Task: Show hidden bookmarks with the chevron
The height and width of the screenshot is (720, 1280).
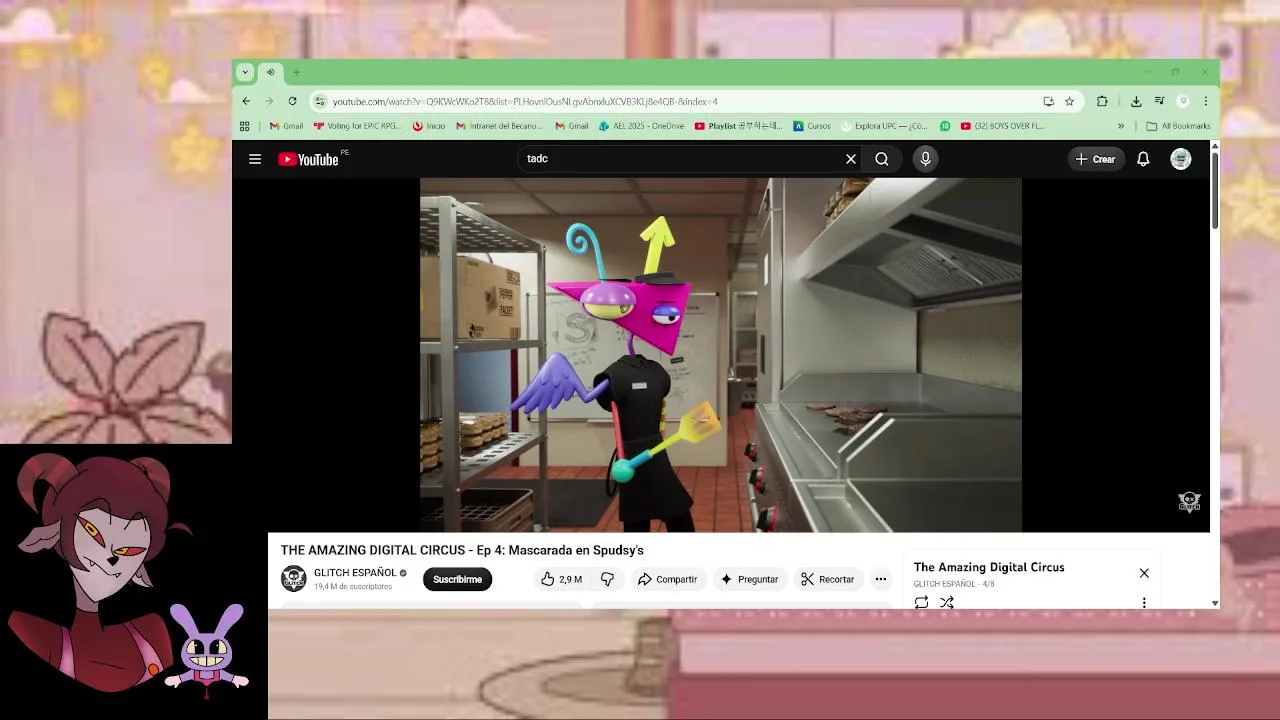Action: 1121,126
